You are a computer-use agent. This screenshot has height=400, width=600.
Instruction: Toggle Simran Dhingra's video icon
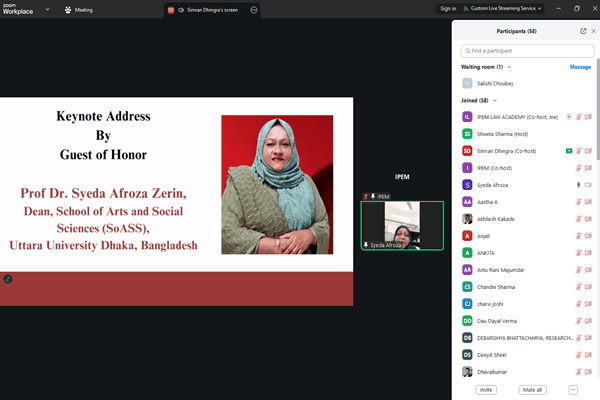pos(588,151)
